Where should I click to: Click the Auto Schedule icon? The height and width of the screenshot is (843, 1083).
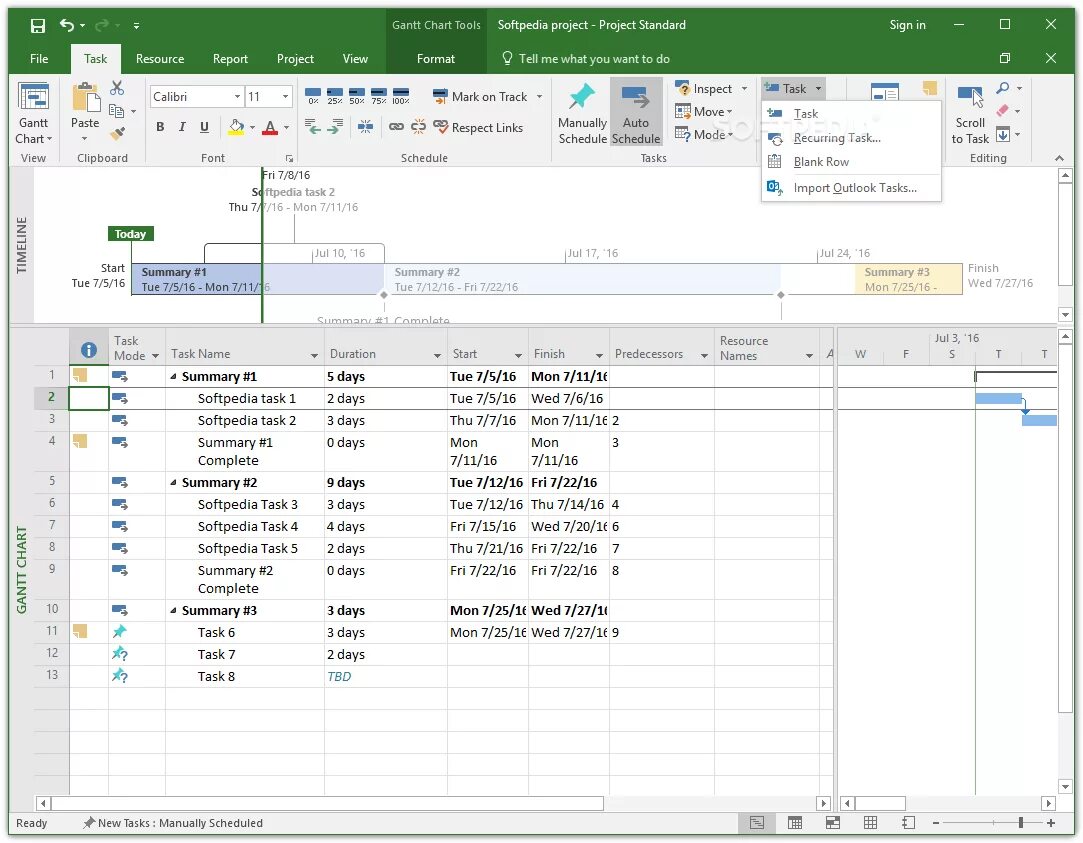point(635,97)
